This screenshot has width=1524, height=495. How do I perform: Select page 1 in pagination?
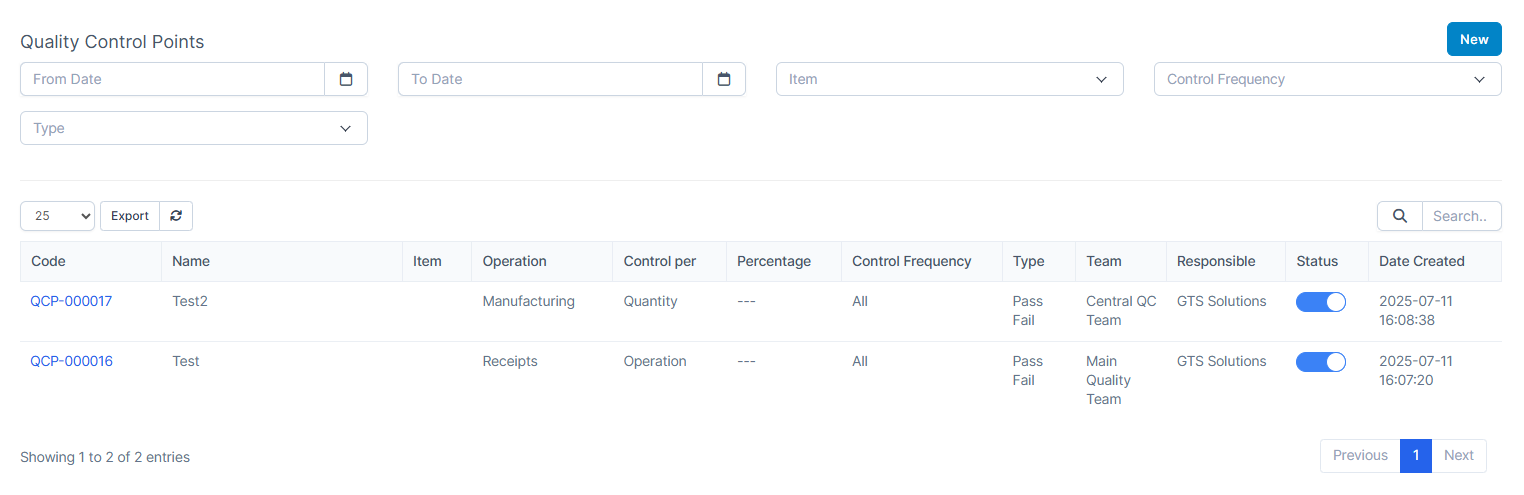pos(1415,455)
